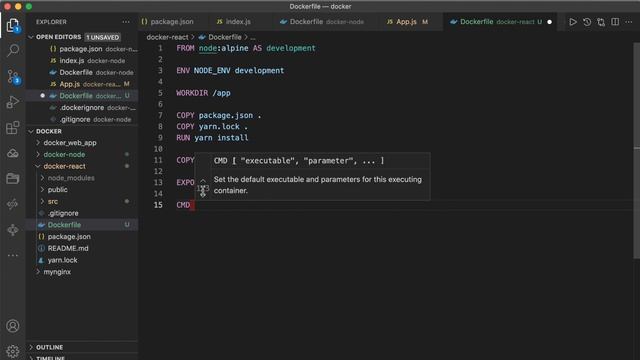Switch to the App.js tab

pyautogui.click(x=407, y=22)
